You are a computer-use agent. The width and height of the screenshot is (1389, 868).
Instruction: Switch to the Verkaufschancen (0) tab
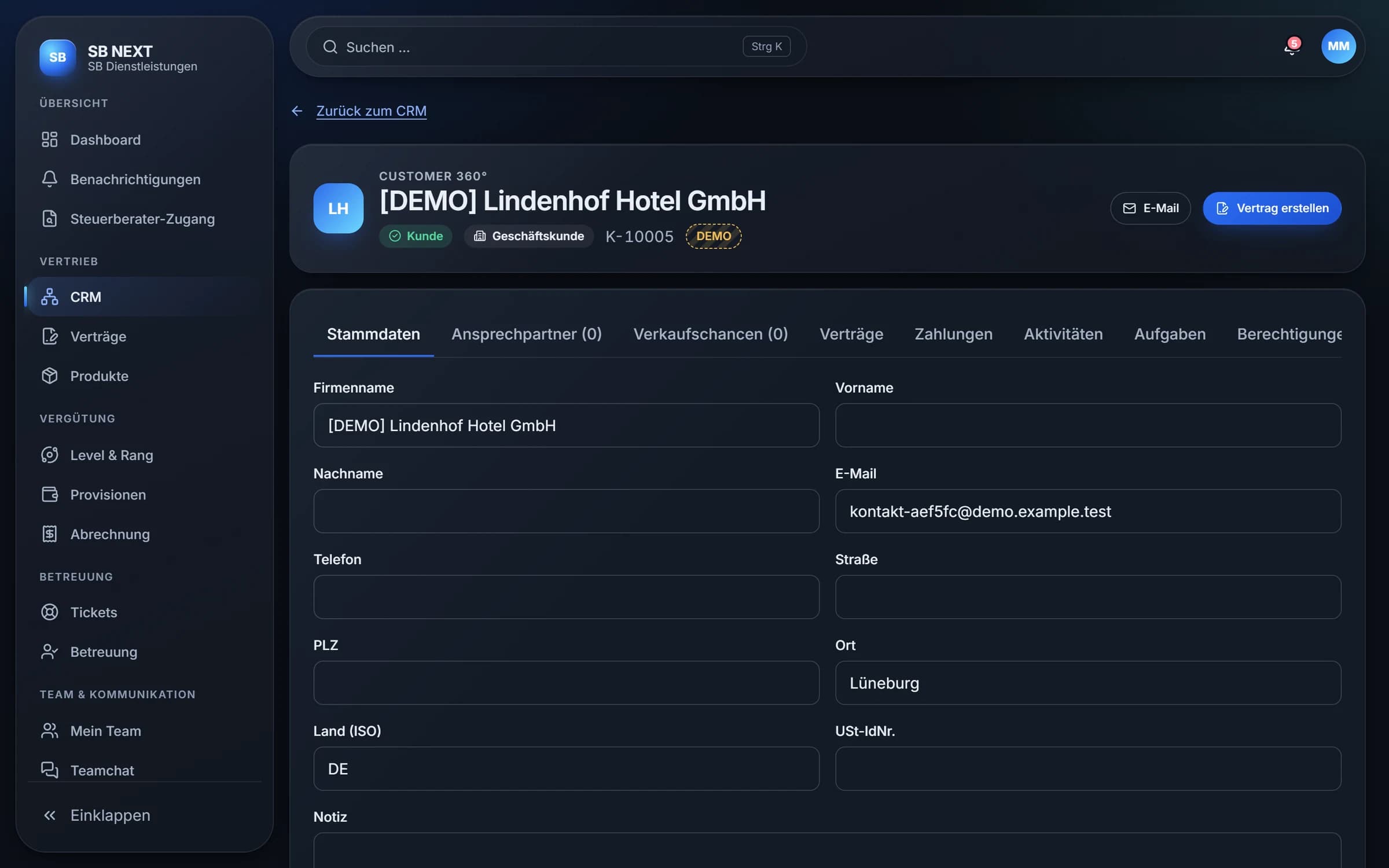(710, 334)
